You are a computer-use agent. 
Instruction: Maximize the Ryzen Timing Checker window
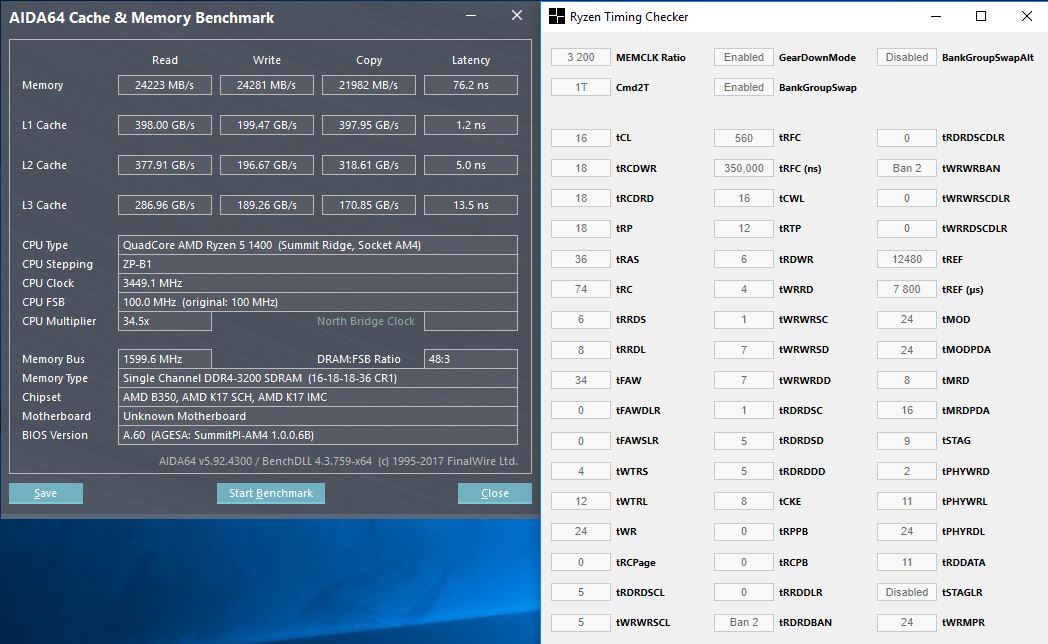tap(980, 16)
